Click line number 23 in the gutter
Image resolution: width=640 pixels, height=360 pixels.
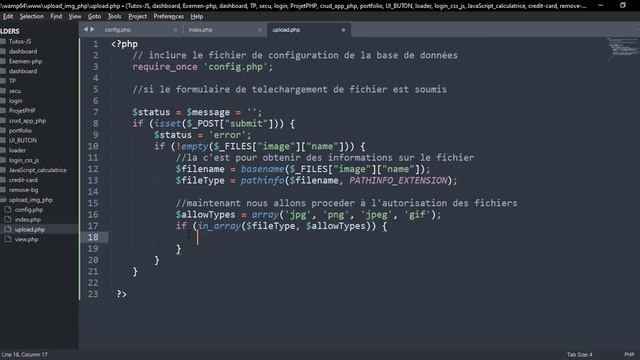pyautogui.click(x=93, y=294)
